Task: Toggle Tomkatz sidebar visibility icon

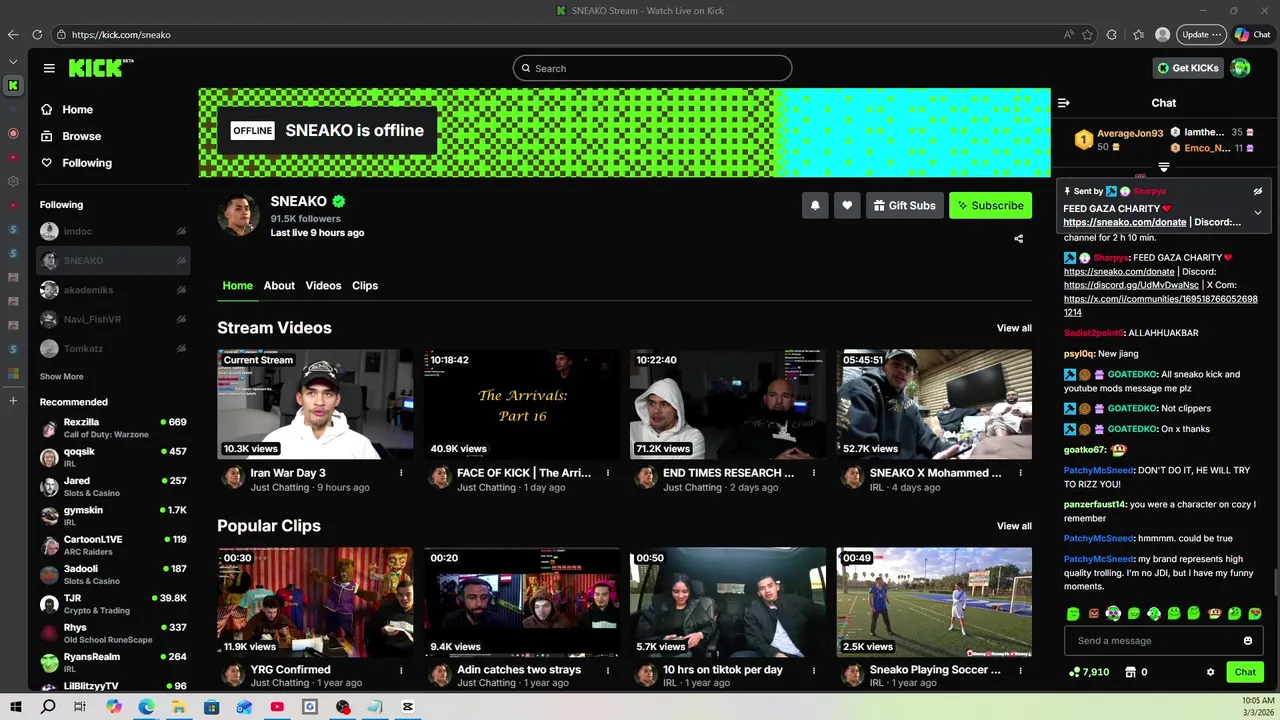Action: 181,348
